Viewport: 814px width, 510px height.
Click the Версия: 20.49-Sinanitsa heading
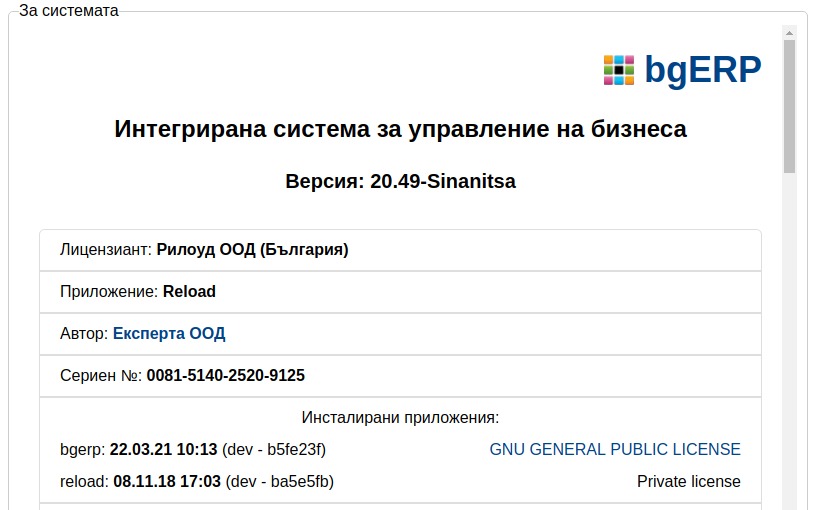(400, 181)
